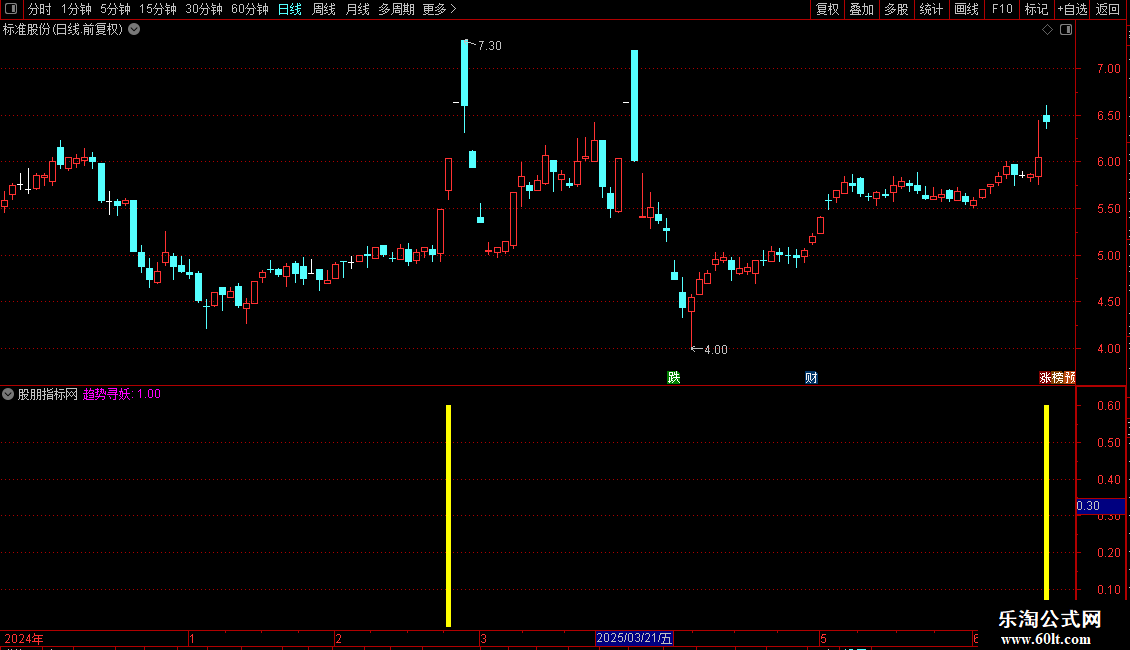Click the highlighted 0.30 axis value

[1100, 506]
